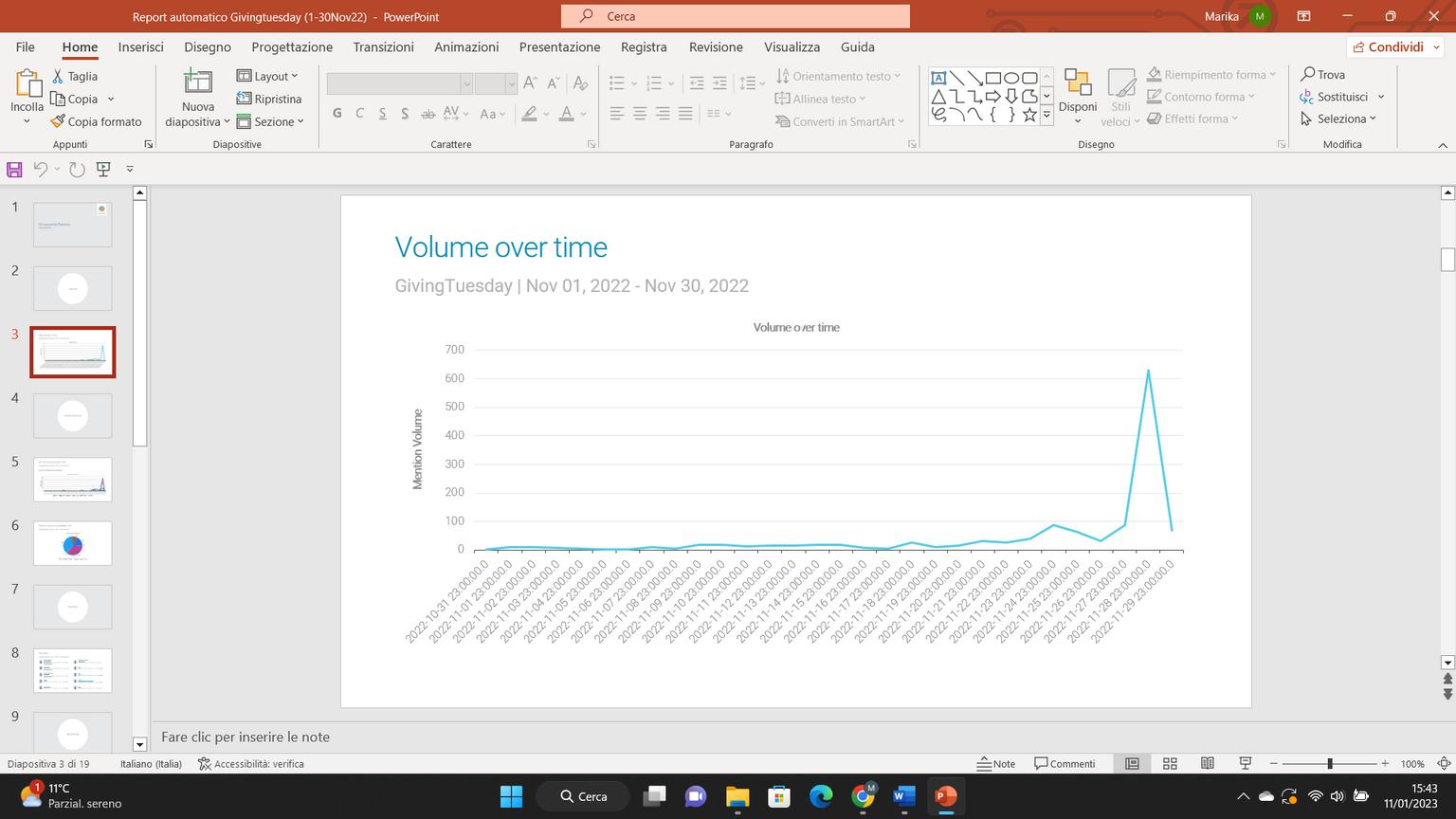Increase list indent level
The height and width of the screenshot is (819, 1456).
point(719,83)
